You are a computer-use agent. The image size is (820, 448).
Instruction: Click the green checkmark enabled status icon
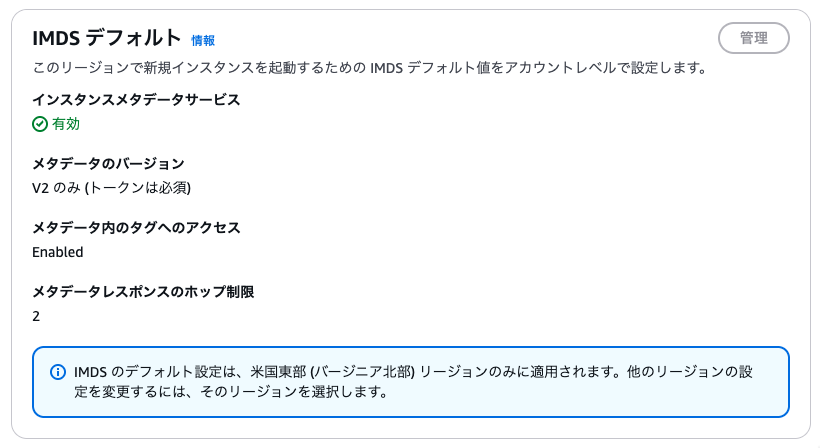(40, 124)
